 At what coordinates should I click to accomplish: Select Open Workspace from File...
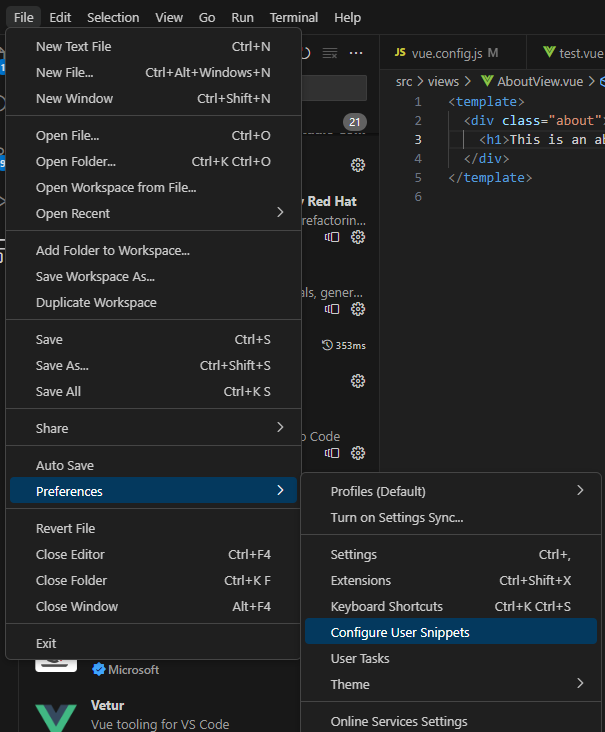click(x=153, y=187)
